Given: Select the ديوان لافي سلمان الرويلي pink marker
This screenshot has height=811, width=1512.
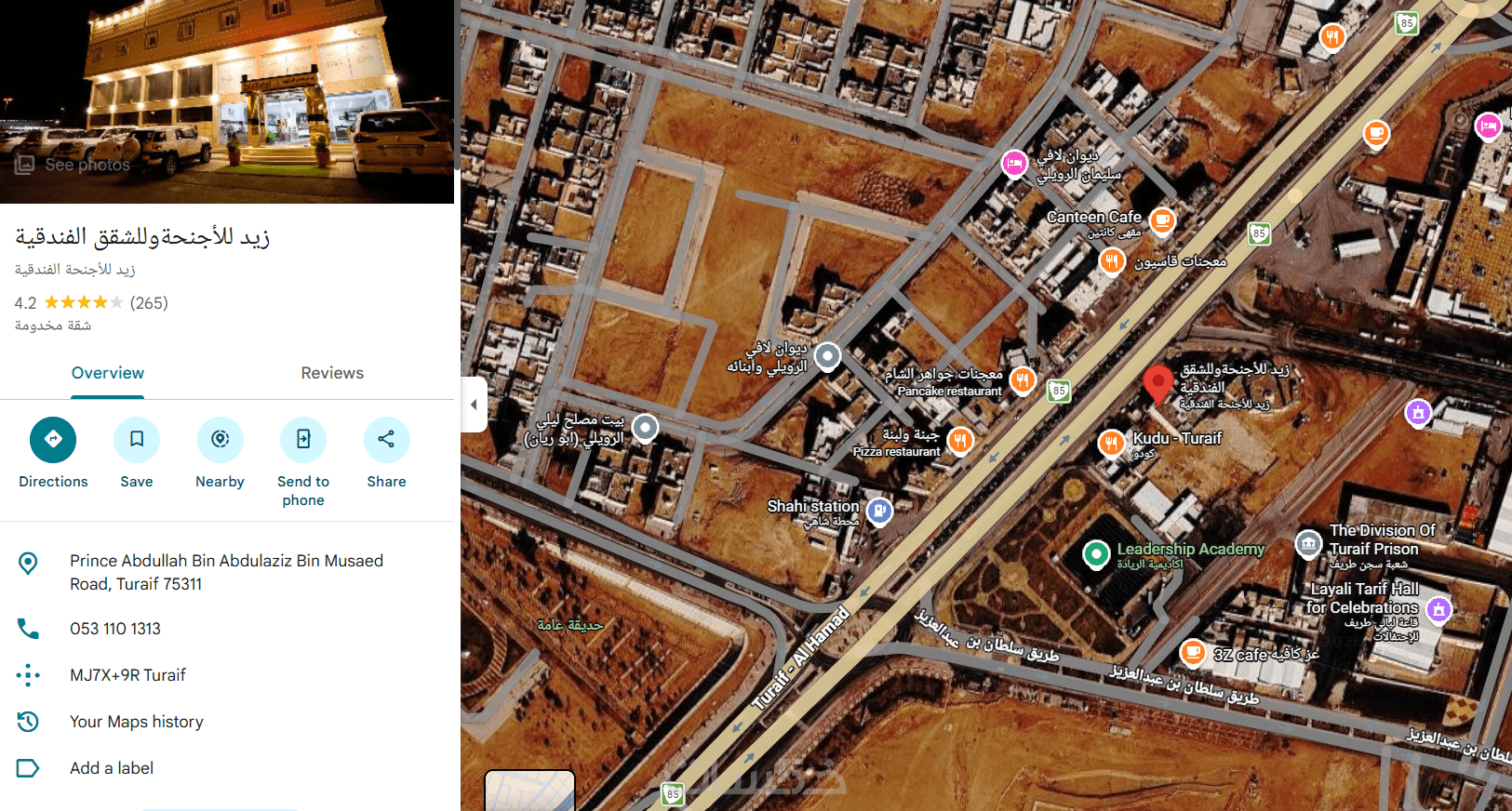Looking at the screenshot, I should click(x=1014, y=164).
